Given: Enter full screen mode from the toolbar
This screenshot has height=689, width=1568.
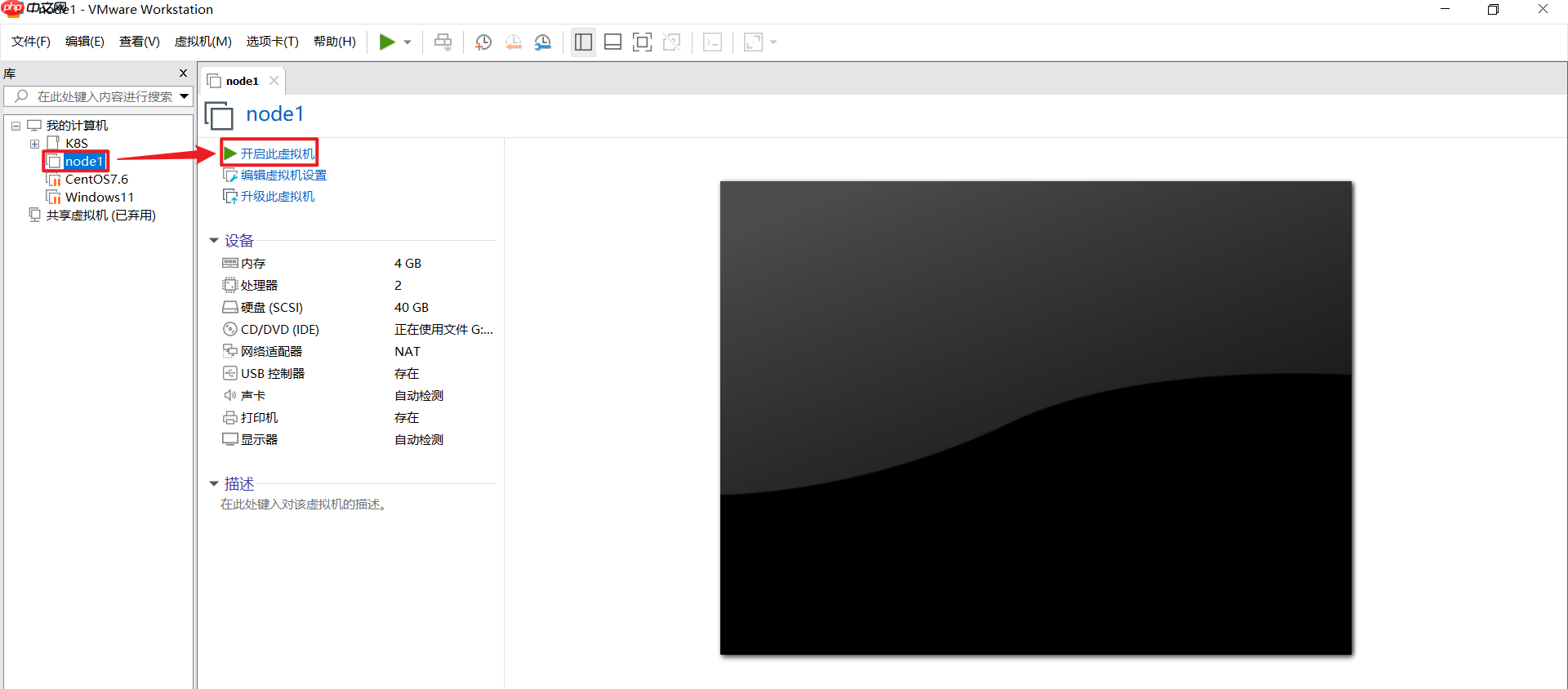Looking at the screenshot, I should point(643,42).
